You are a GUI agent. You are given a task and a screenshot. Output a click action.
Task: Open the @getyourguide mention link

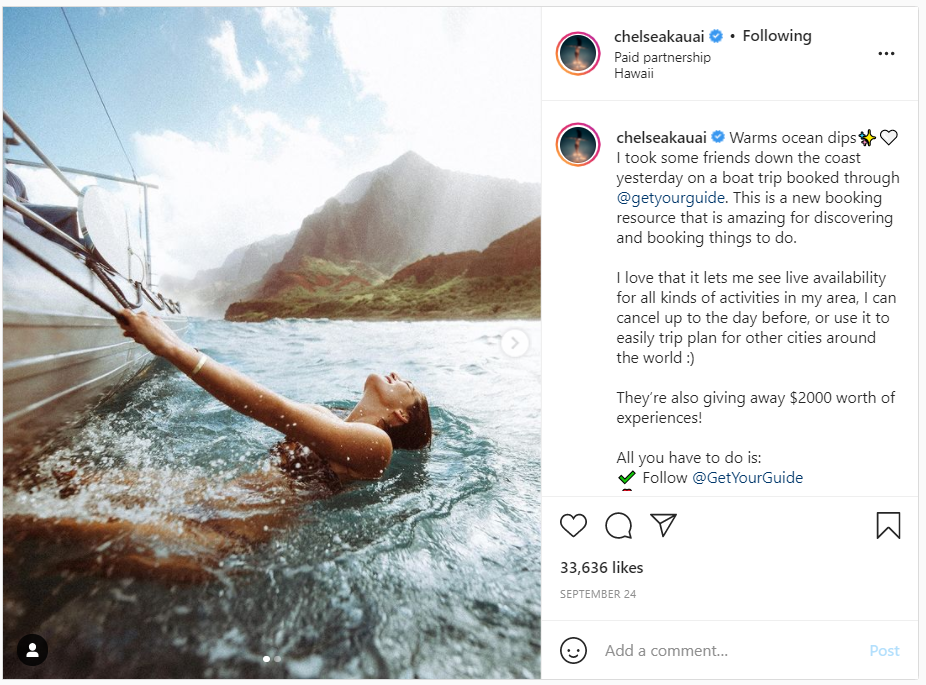click(670, 198)
